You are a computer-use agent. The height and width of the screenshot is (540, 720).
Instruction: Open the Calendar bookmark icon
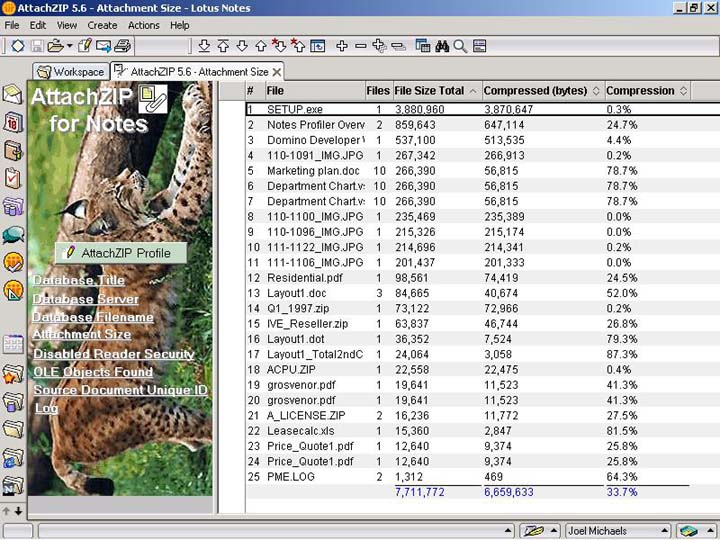[13, 123]
